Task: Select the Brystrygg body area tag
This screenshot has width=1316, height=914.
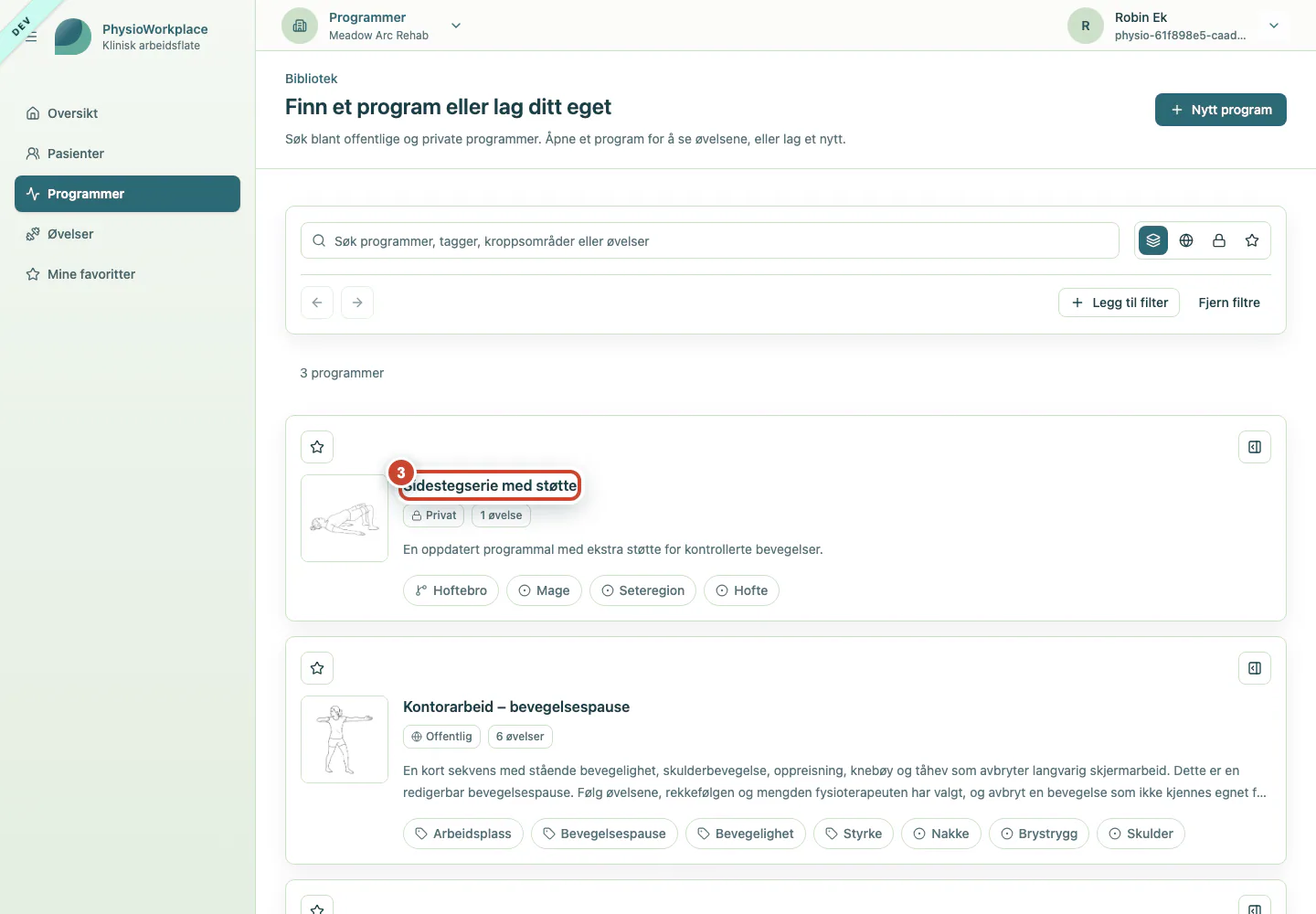Action: 1039,834
